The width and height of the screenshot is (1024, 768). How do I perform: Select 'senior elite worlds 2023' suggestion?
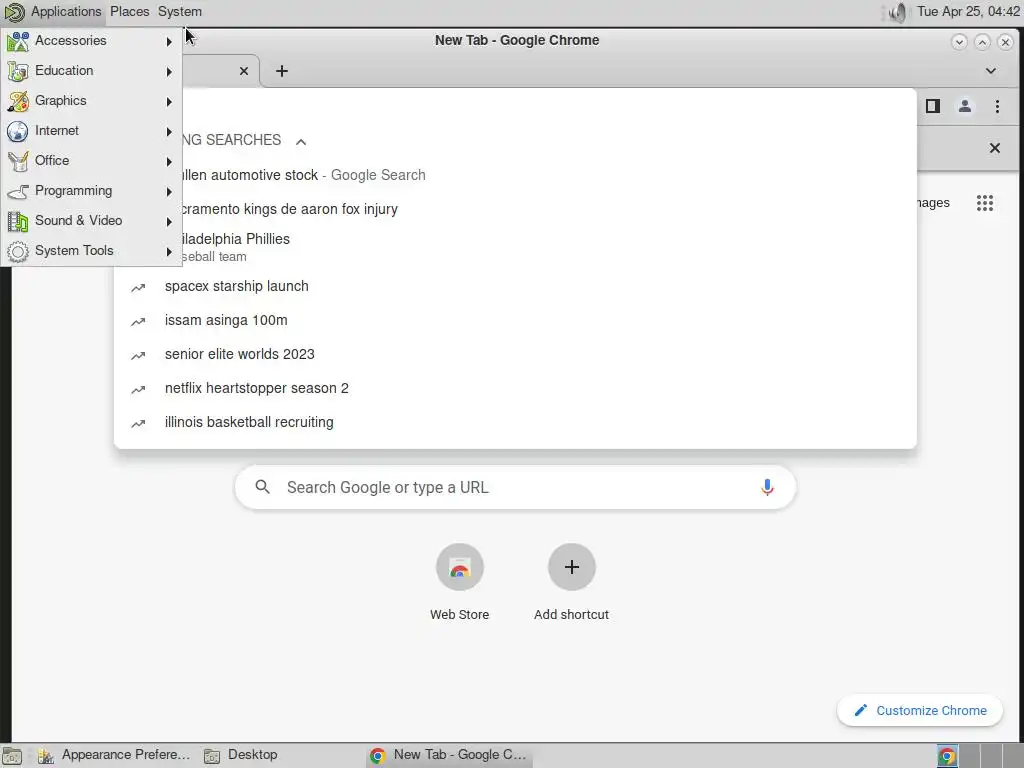[x=516, y=354]
